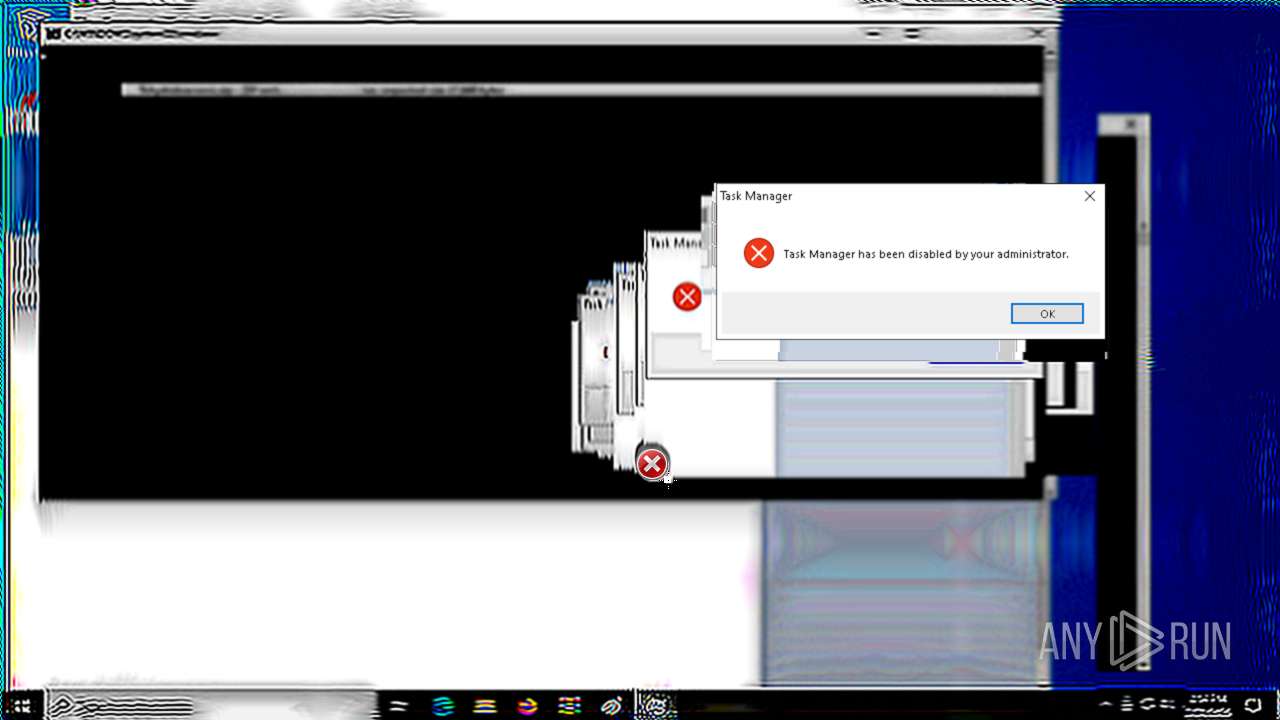Viewport: 1280px width, 720px height.
Task: Open the Windows Start menu
Action: (x=20, y=705)
